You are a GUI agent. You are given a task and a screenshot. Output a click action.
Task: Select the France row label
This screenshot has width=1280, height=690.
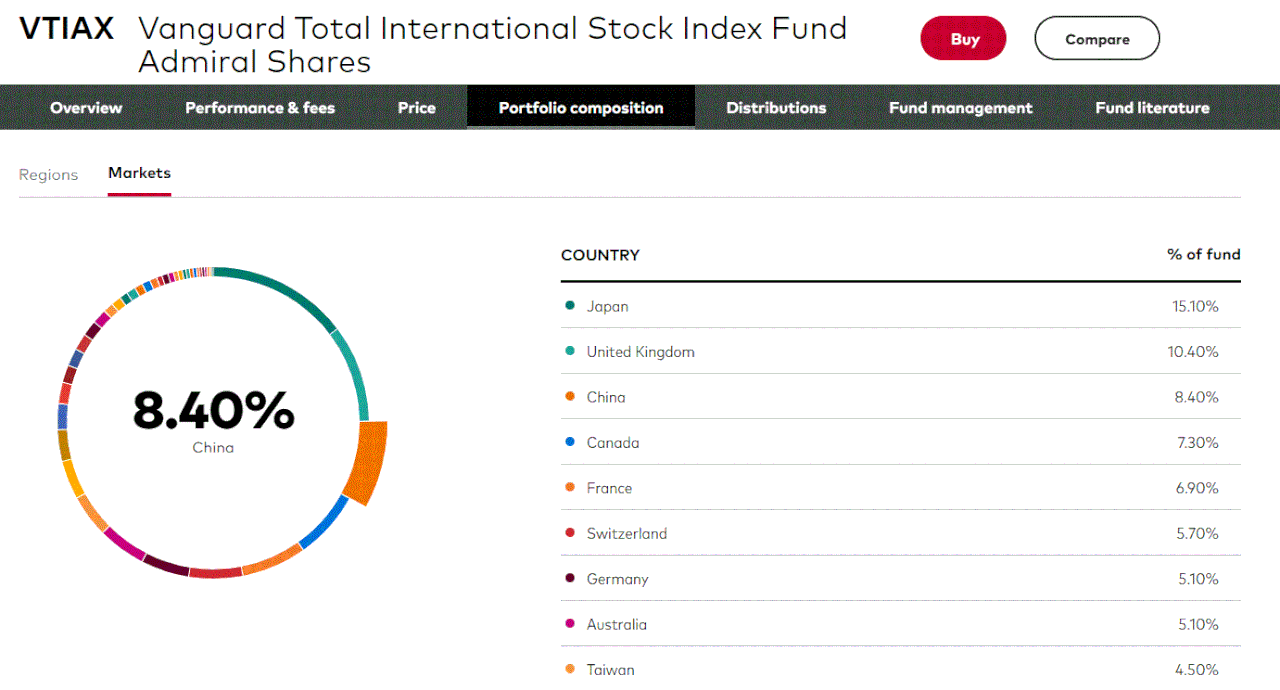[x=609, y=488]
